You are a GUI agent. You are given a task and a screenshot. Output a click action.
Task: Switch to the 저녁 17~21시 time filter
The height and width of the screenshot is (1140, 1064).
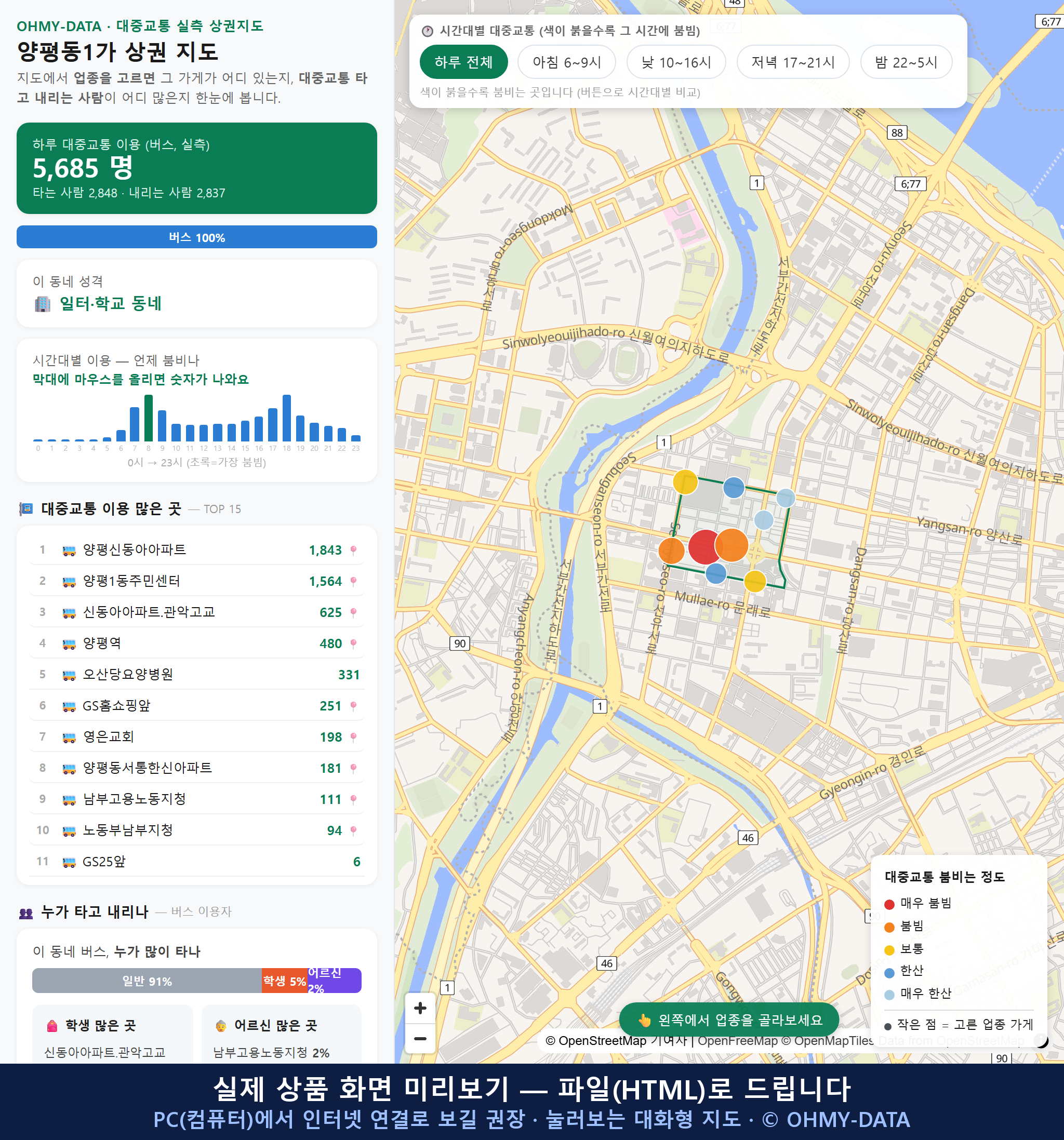click(792, 62)
